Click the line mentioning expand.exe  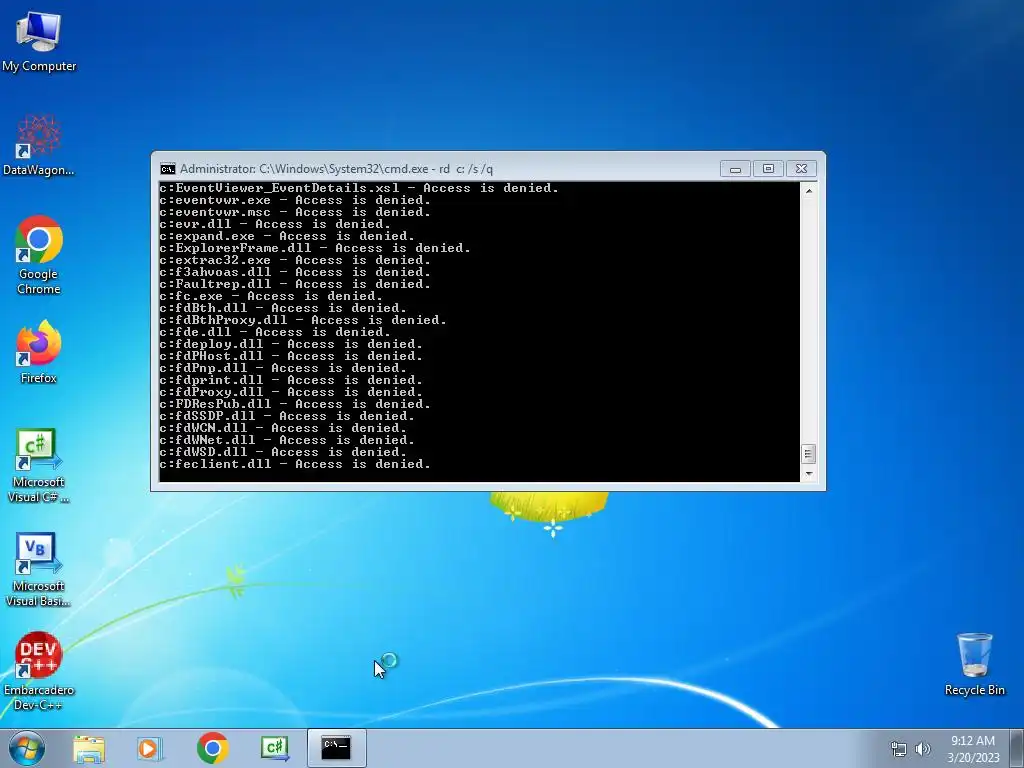pyautogui.click(x=287, y=236)
